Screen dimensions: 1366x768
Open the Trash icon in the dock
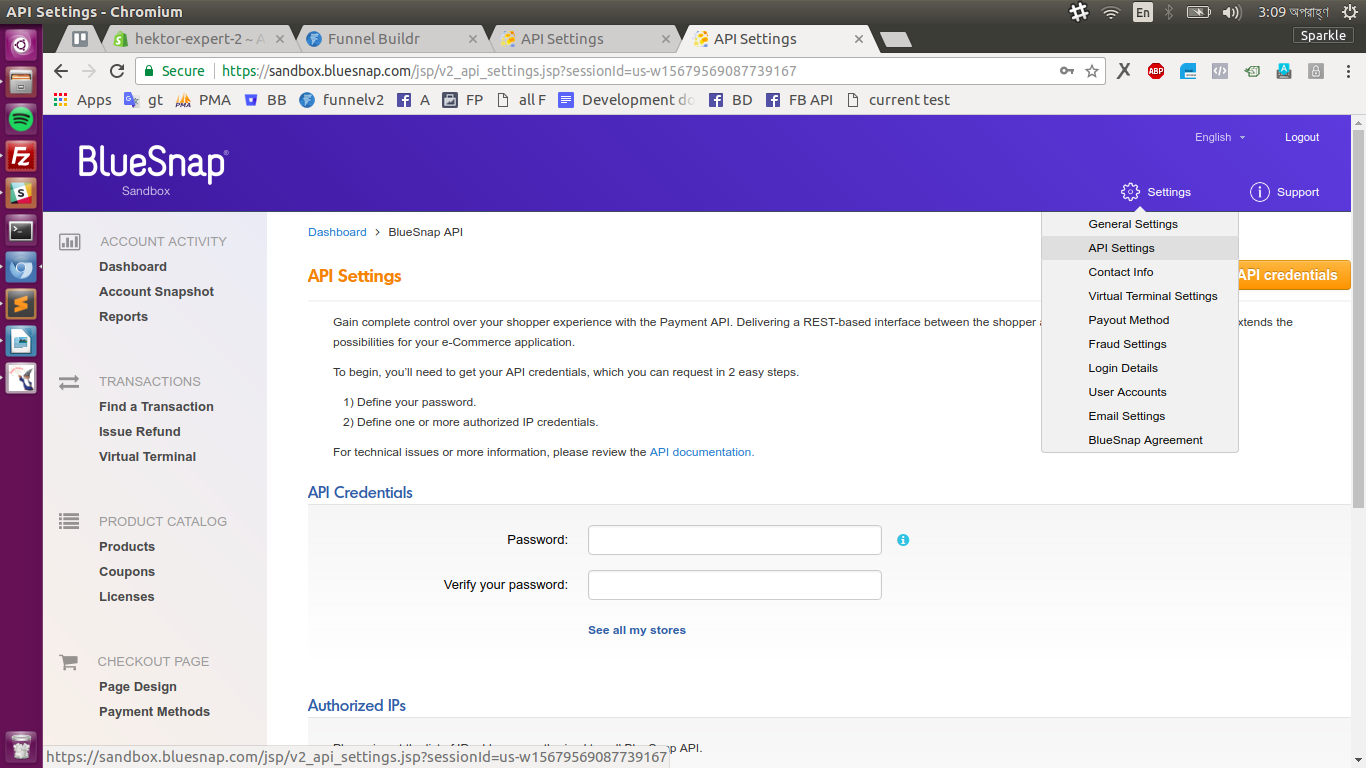[x=21, y=747]
